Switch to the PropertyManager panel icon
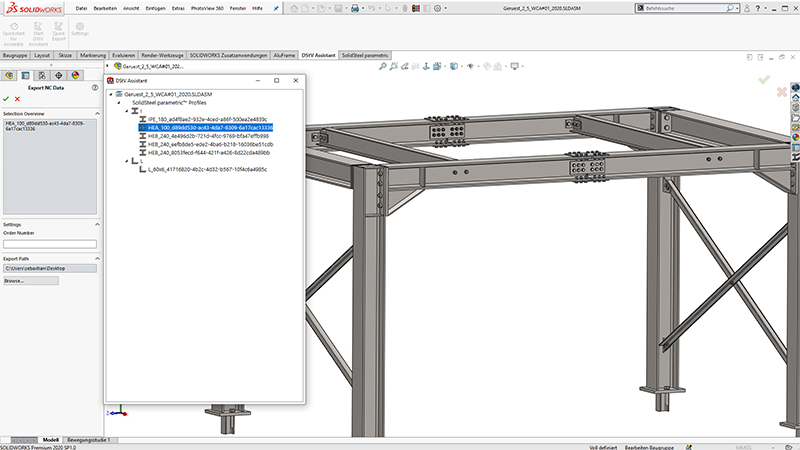The width and height of the screenshot is (800, 450). click(x=25, y=76)
